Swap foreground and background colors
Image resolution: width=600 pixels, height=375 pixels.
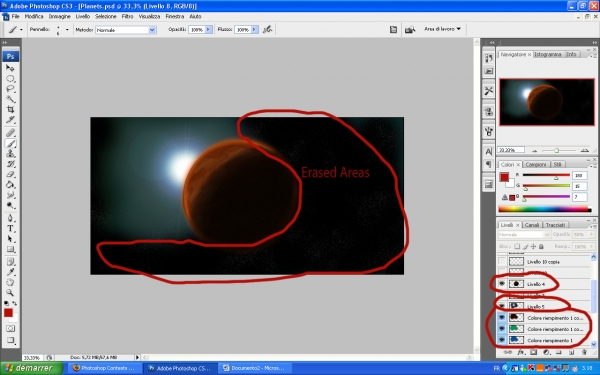pyautogui.click(x=15, y=303)
